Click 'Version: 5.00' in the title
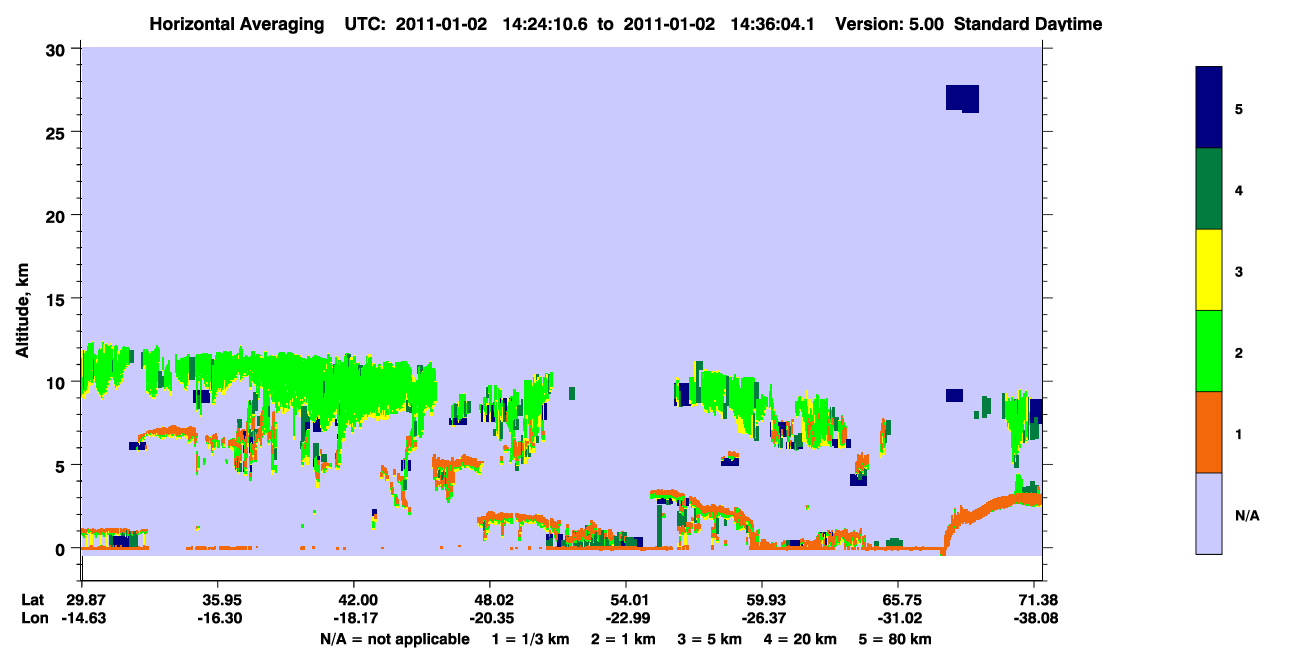This screenshot has height=667, width=1300. click(x=890, y=24)
